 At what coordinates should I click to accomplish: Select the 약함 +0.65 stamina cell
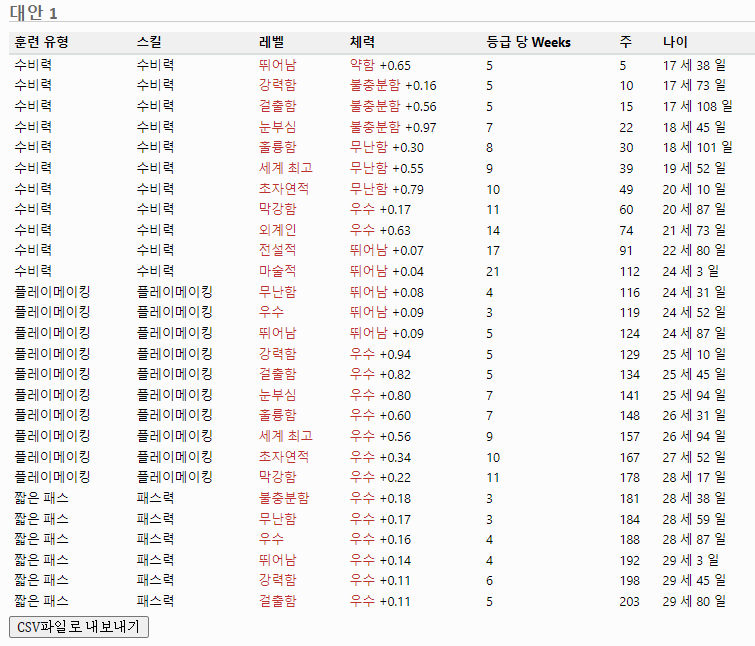(380, 65)
